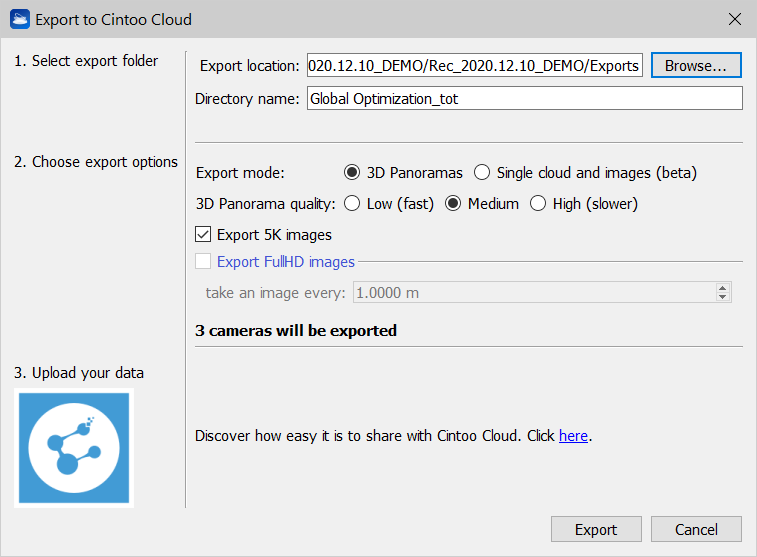Click the Export location path field
The image size is (757, 557).
474,66
